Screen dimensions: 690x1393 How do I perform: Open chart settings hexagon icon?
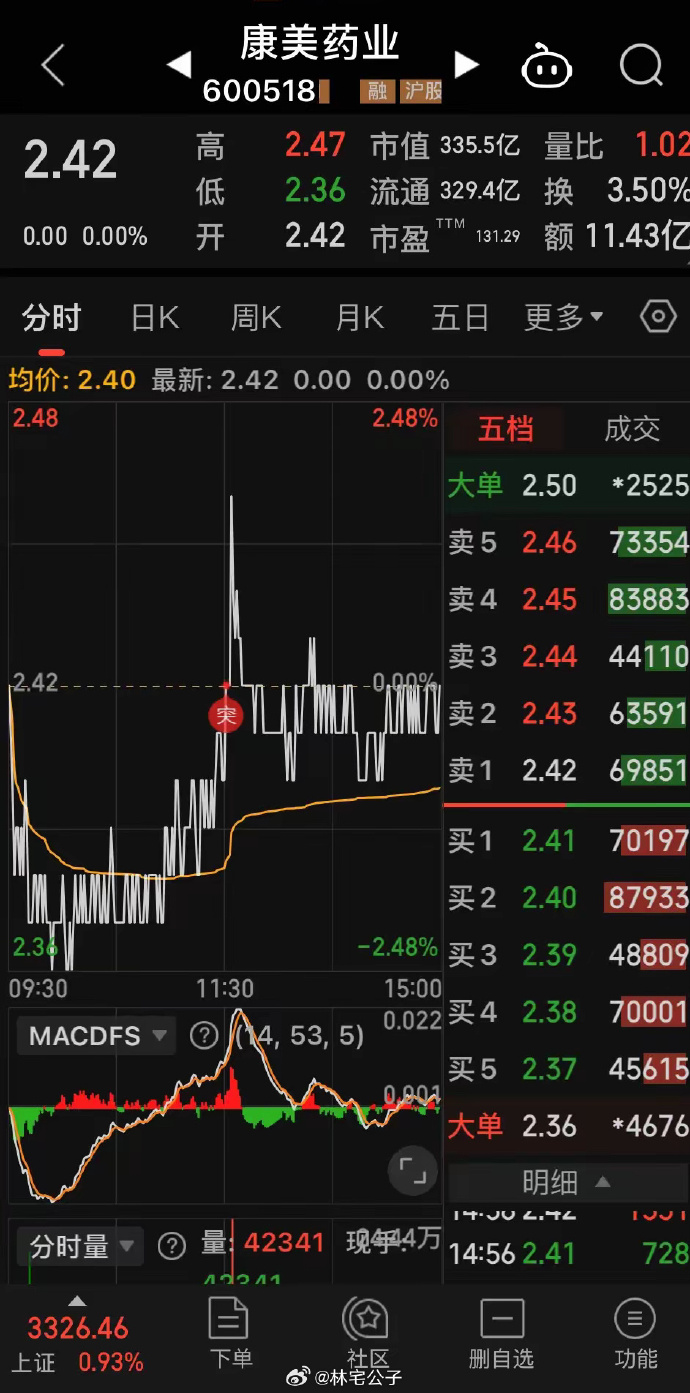[x=658, y=318]
